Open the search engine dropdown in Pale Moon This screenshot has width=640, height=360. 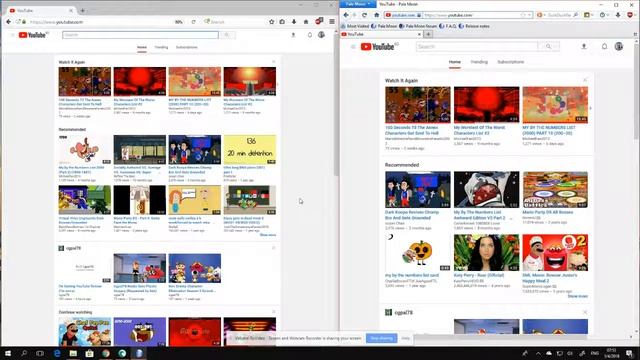tap(541, 15)
